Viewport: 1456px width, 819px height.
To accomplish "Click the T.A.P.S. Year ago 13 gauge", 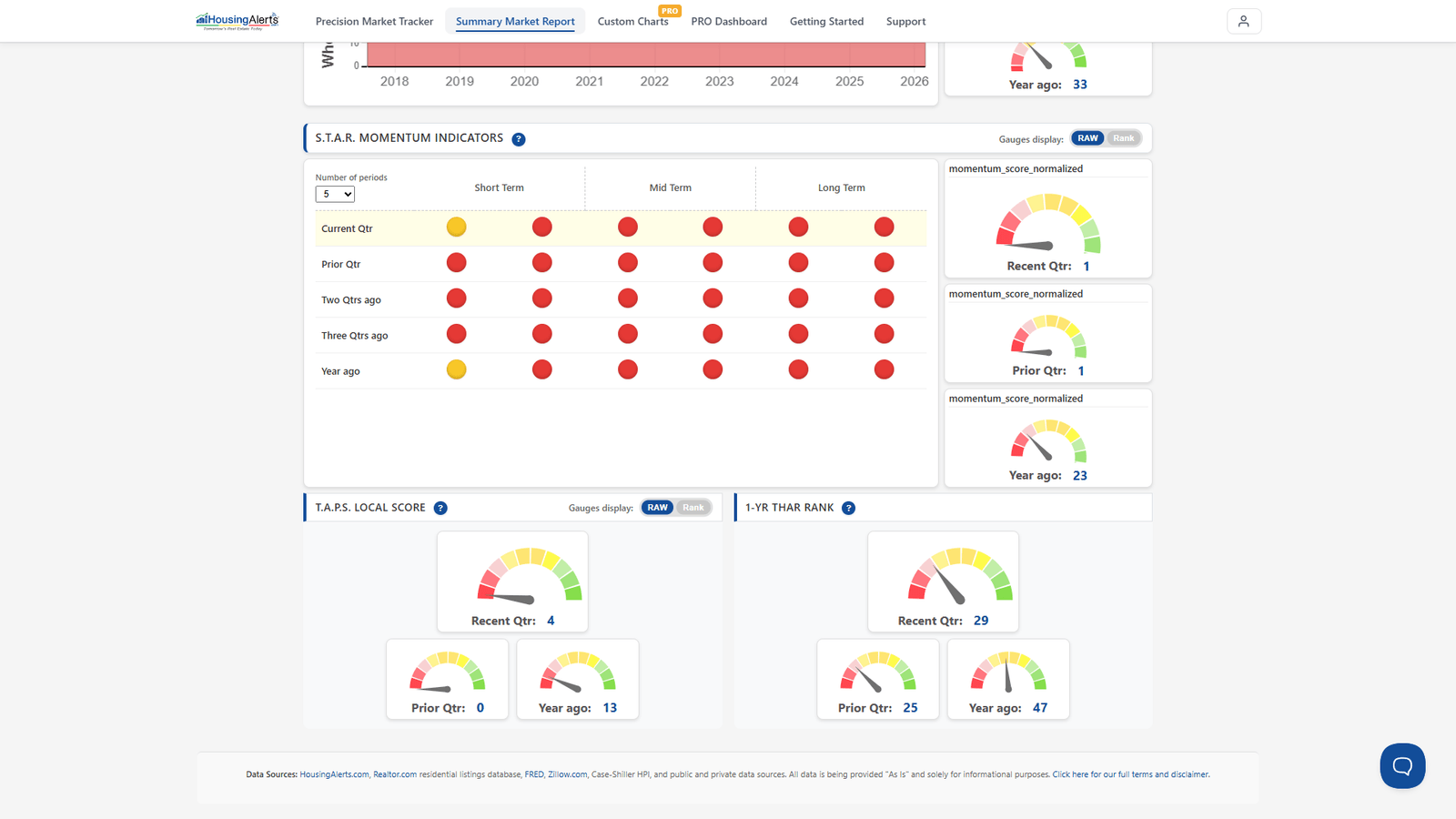I will (578, 672).
